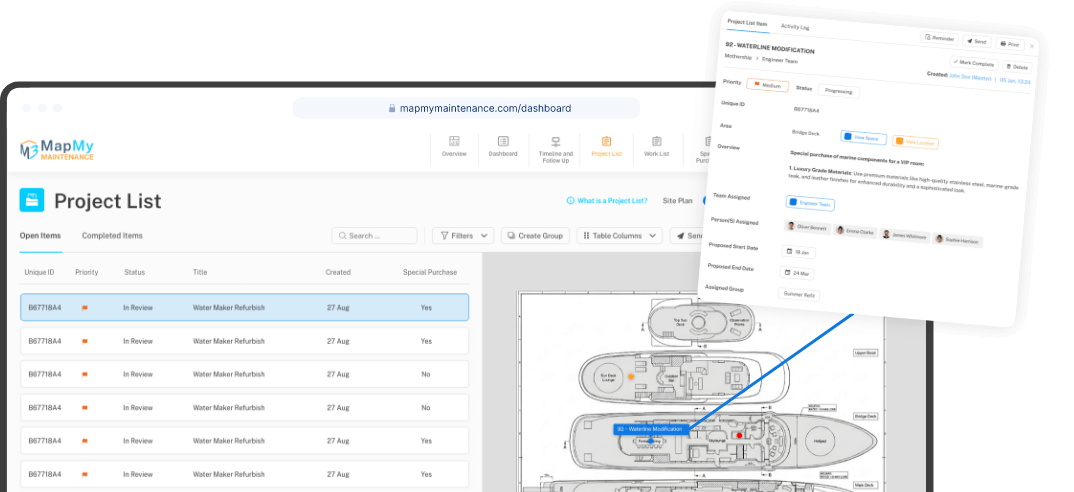This screenshot has height=492, width=1074.
Task: Open the Medium priority selector
Action: [768, 86]
